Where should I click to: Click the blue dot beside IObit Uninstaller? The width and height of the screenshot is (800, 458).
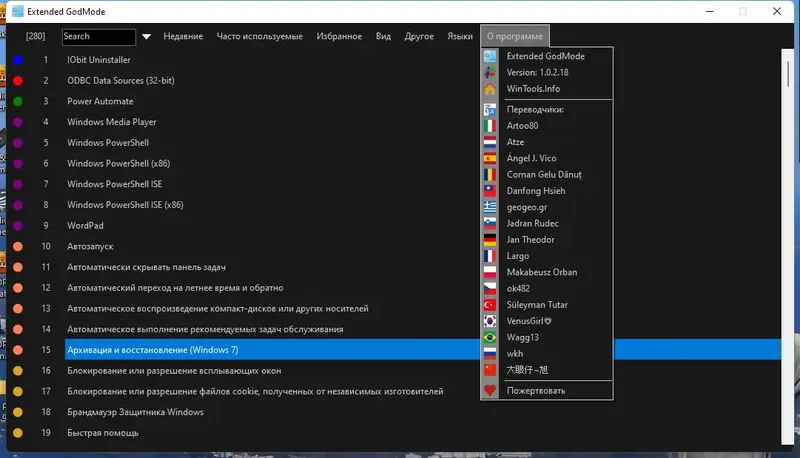point(18,60)
